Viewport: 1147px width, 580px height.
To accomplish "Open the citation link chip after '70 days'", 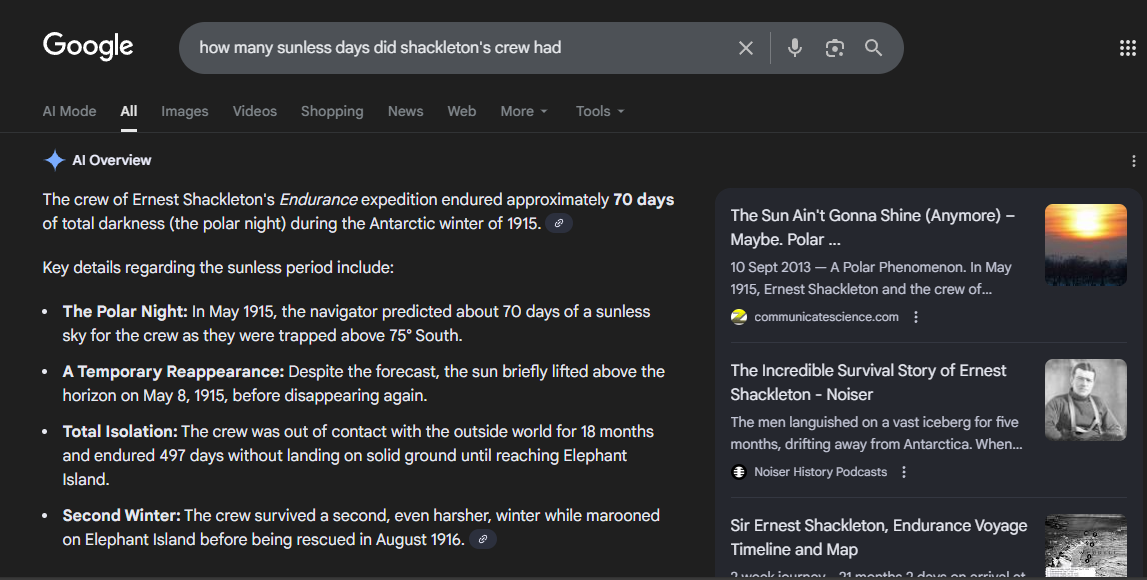I will tap(560, 223).
